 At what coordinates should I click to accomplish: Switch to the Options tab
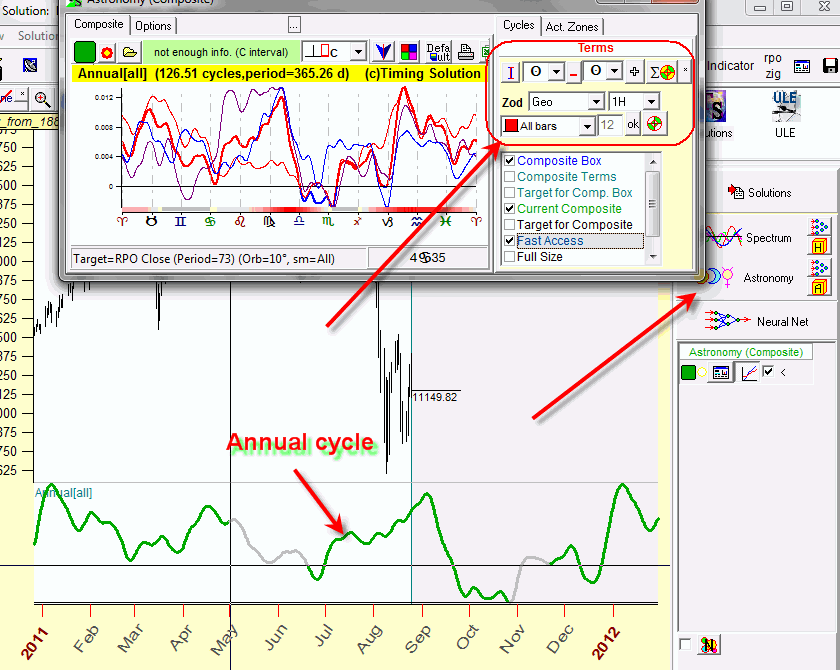coord(153,26)
